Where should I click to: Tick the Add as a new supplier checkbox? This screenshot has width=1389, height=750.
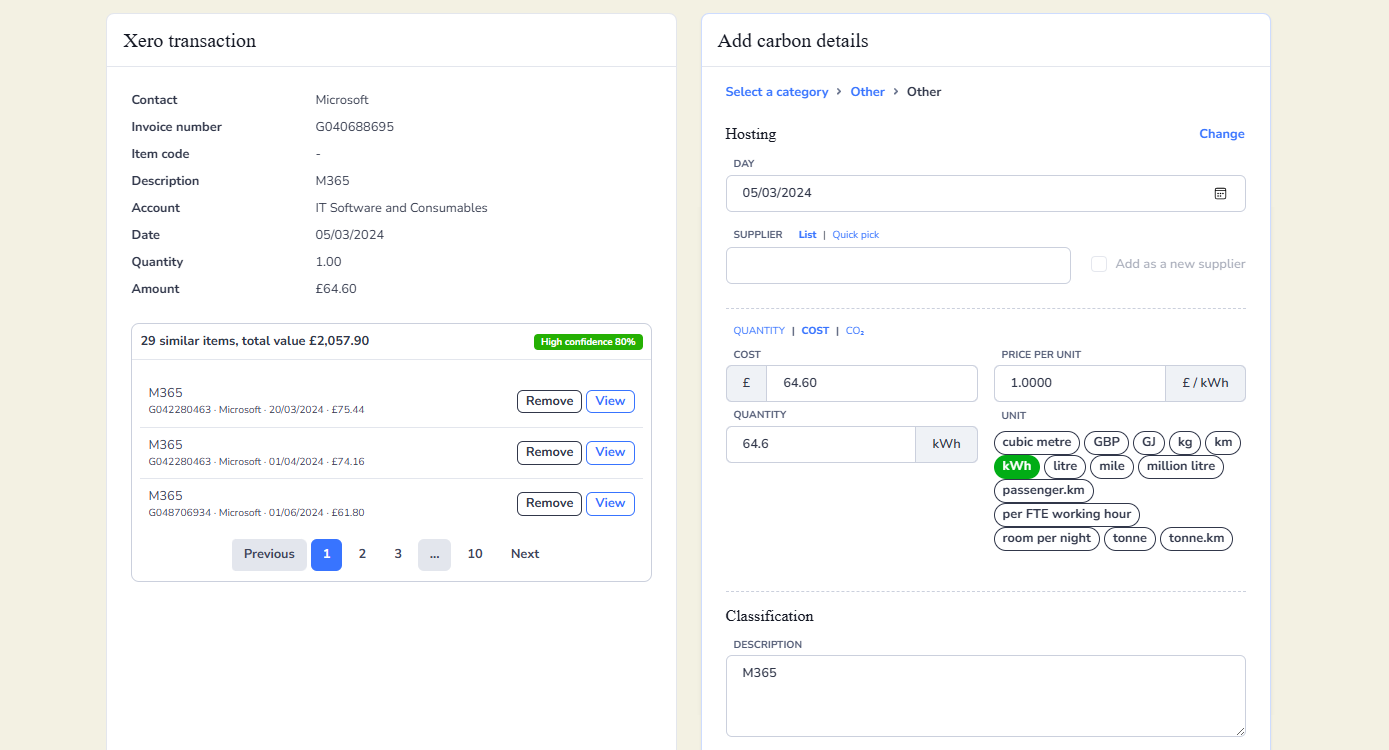pos(1099,264)
